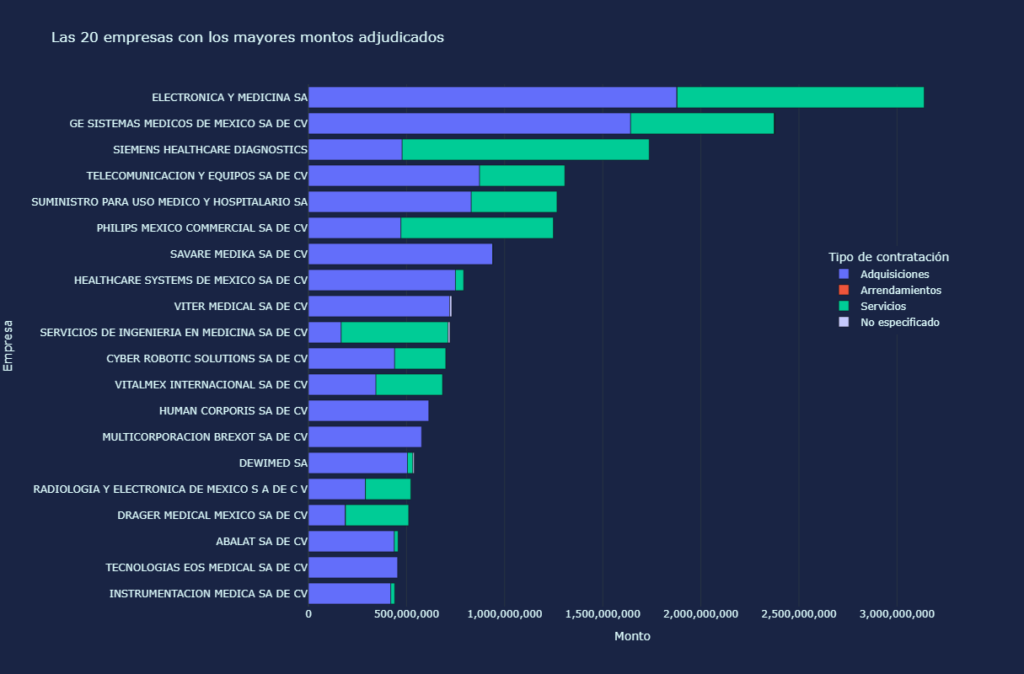Click HEALTHCARE SYSTEMS DE MEXICO blue bar
This screenshot has height=674, width=1024.
(382, 280)
